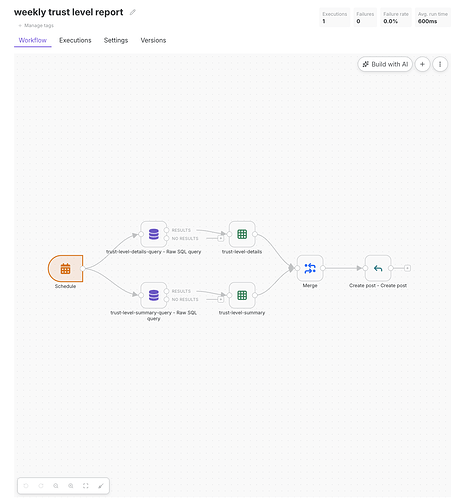The image size is (456, 500).
Task: Open the Merge node
Action: point(310,268)
